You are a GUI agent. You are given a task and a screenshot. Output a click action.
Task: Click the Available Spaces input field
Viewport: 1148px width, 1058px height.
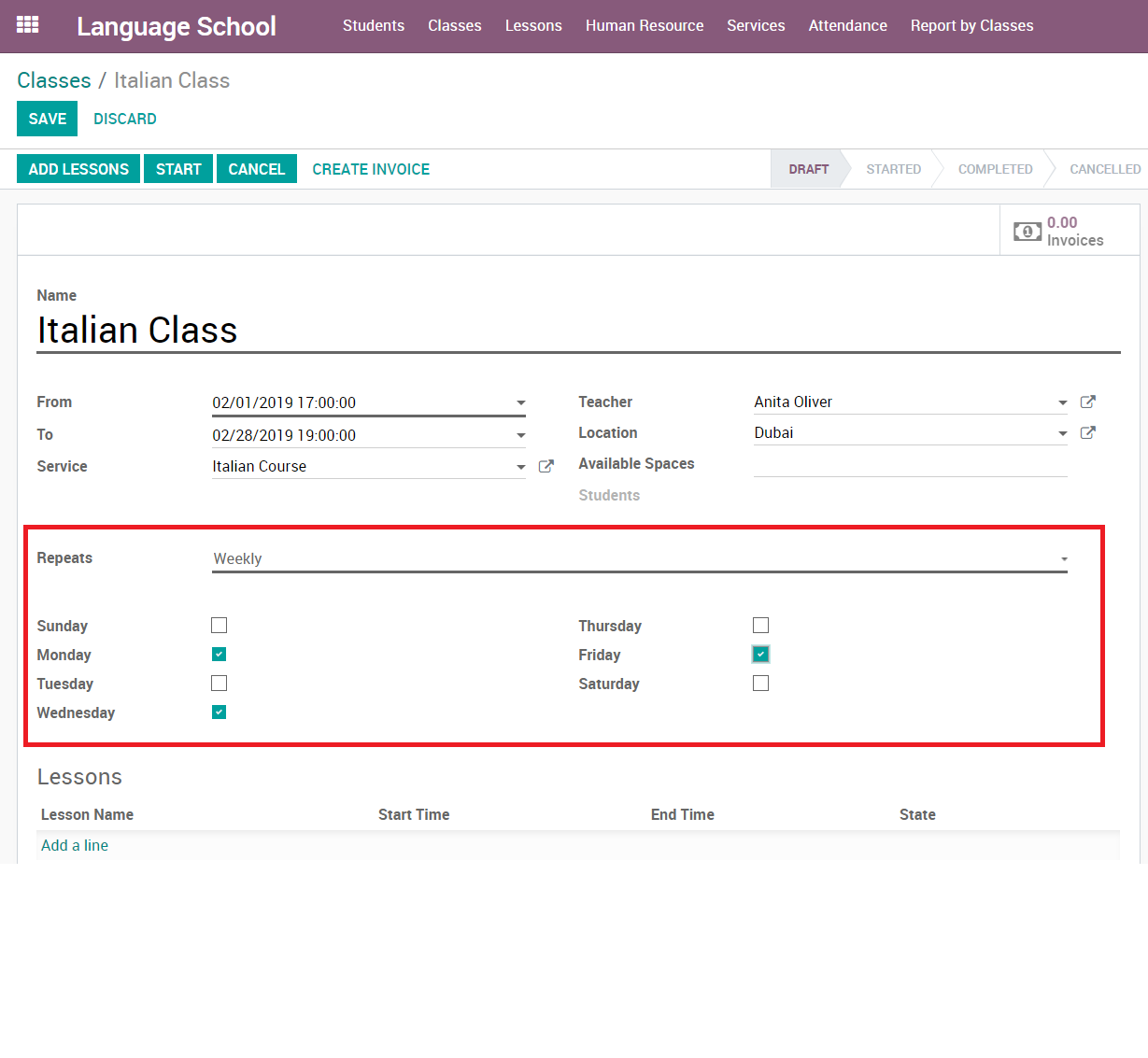(909, 464)
